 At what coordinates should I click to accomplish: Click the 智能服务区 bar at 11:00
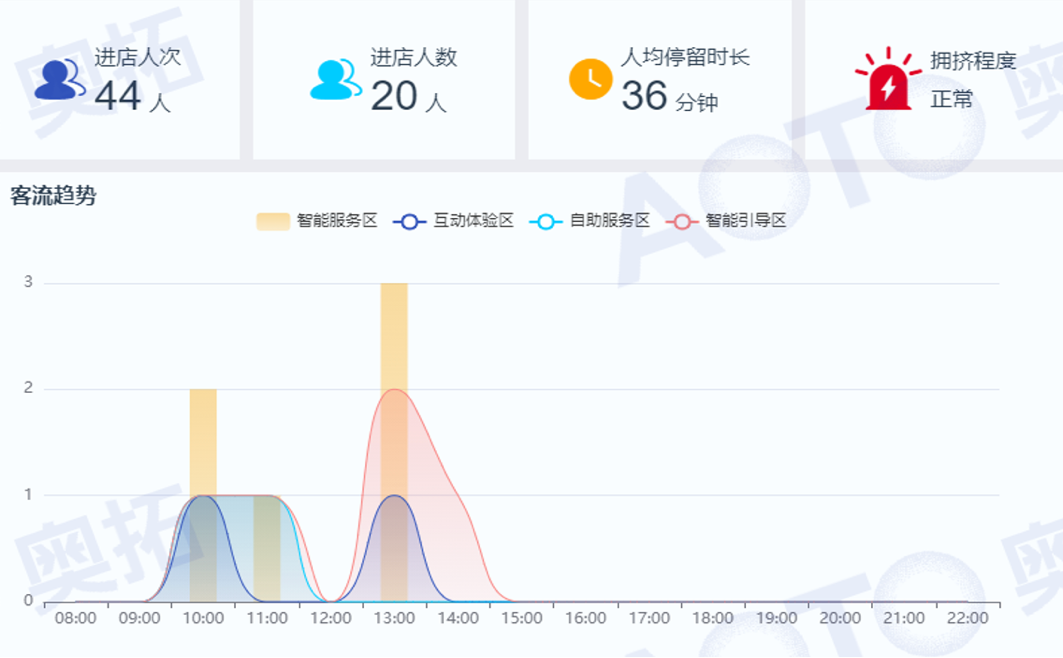point(267,548)
